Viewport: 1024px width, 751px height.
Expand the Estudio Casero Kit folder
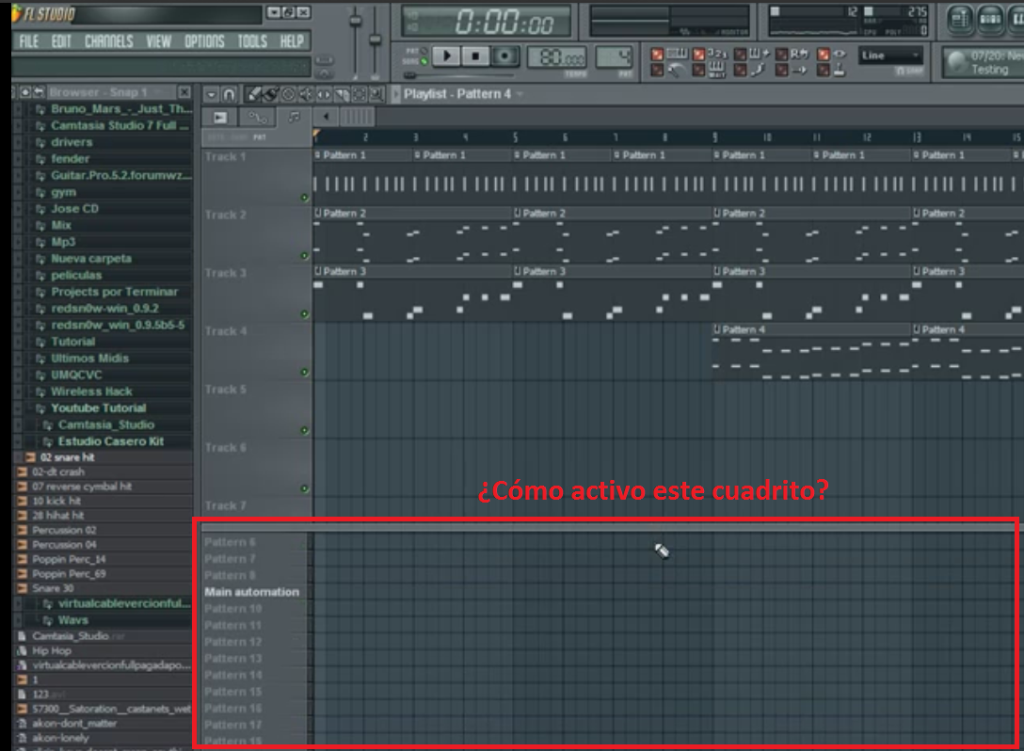point(111,441)
